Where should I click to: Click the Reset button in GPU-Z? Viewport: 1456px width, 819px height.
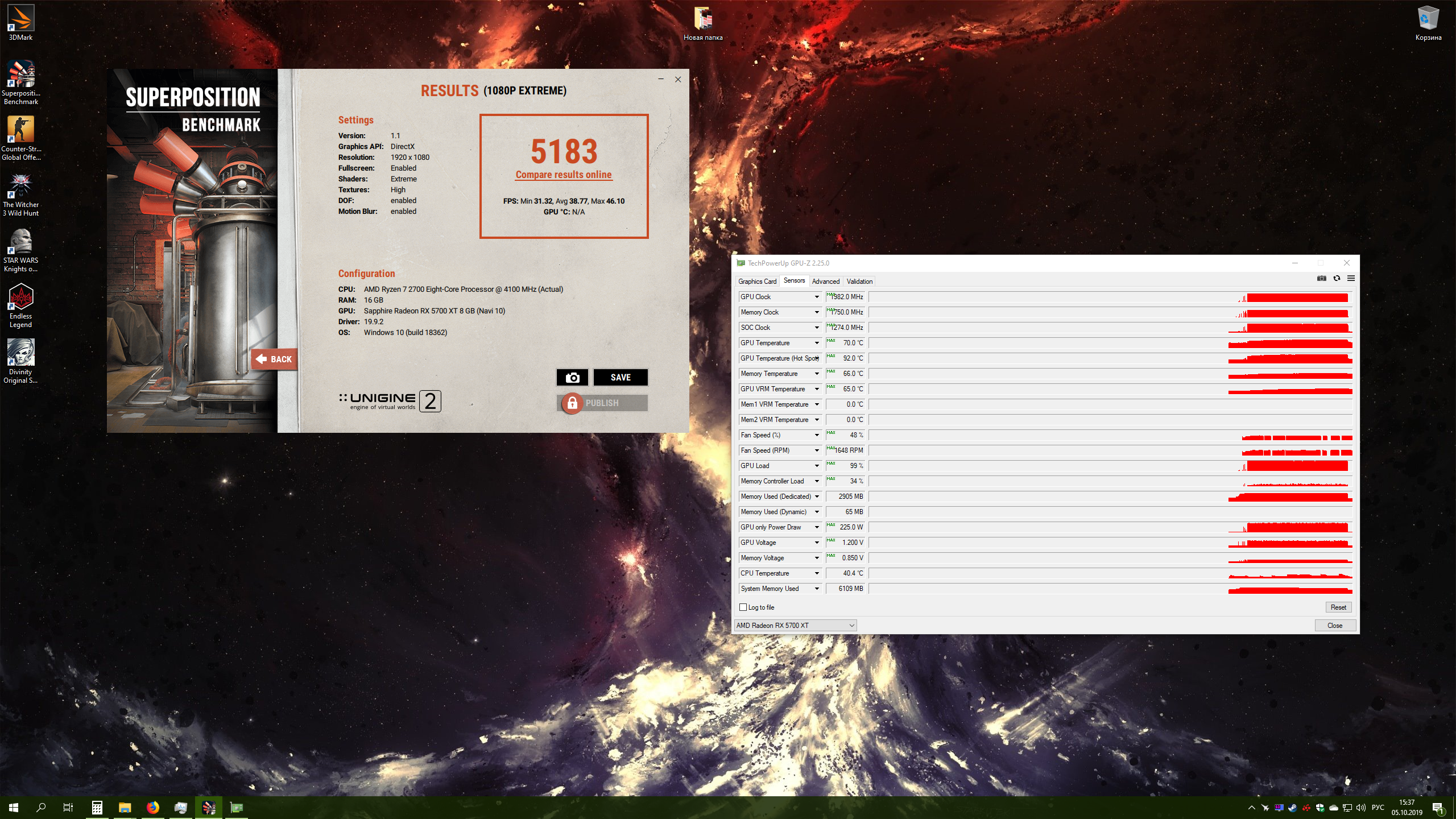(1338, 607)
